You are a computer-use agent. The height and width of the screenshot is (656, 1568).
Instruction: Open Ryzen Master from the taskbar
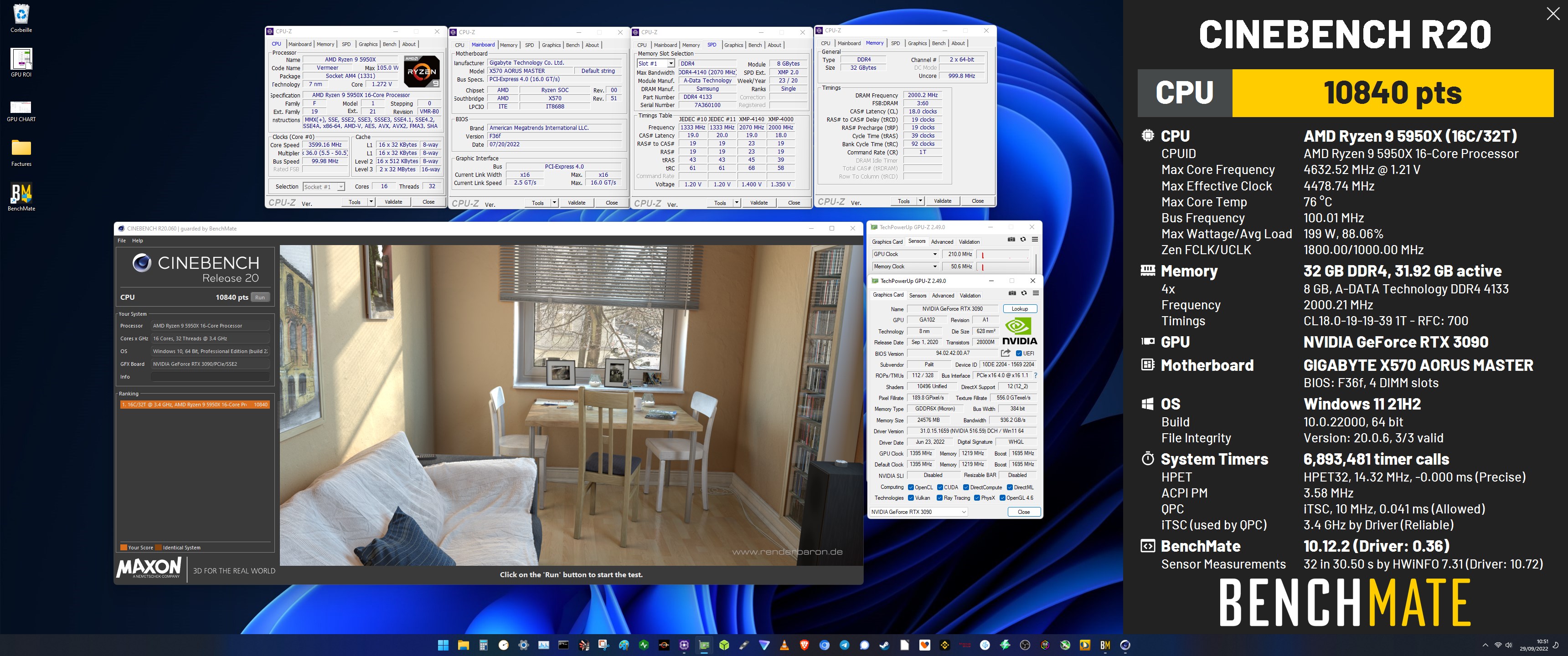pos(664,645)
